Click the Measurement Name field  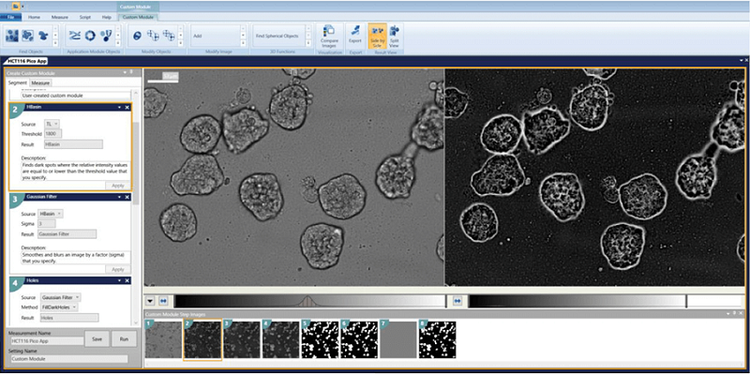click(47, 341)
